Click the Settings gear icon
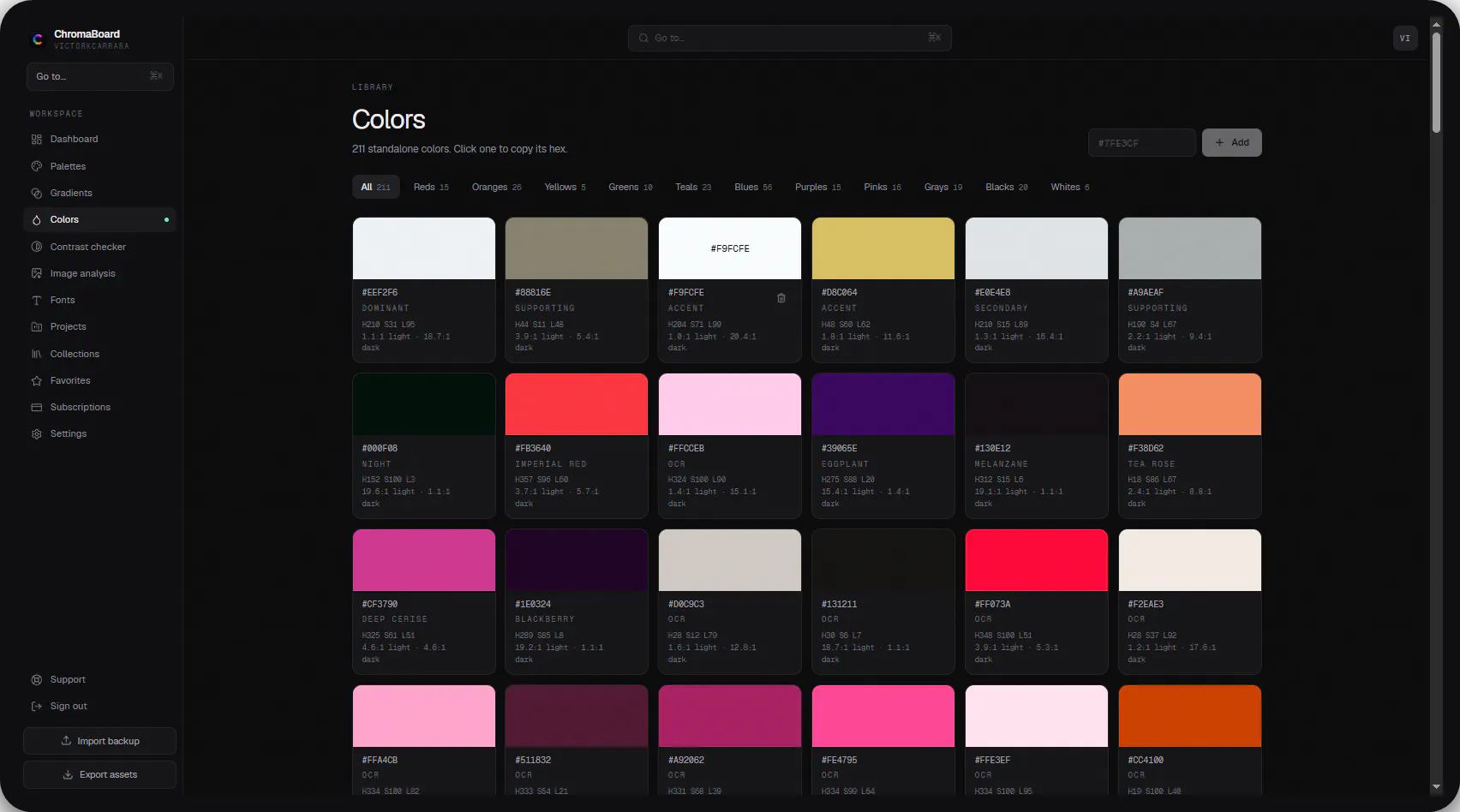 pos(36,434)
